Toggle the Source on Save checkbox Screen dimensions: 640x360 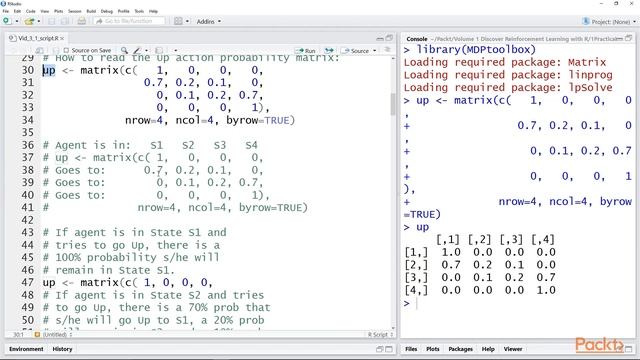[66, 50]
